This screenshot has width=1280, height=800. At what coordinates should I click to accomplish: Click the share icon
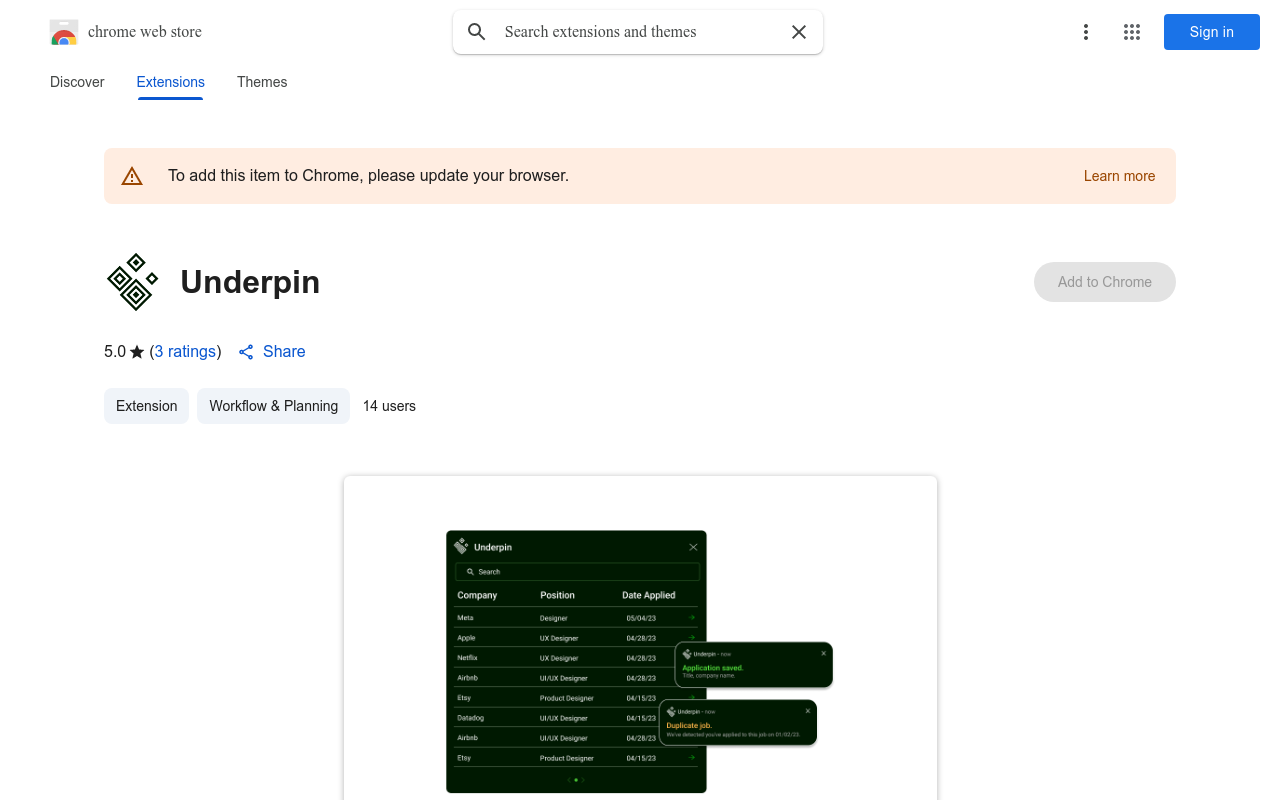coord(246,352)
